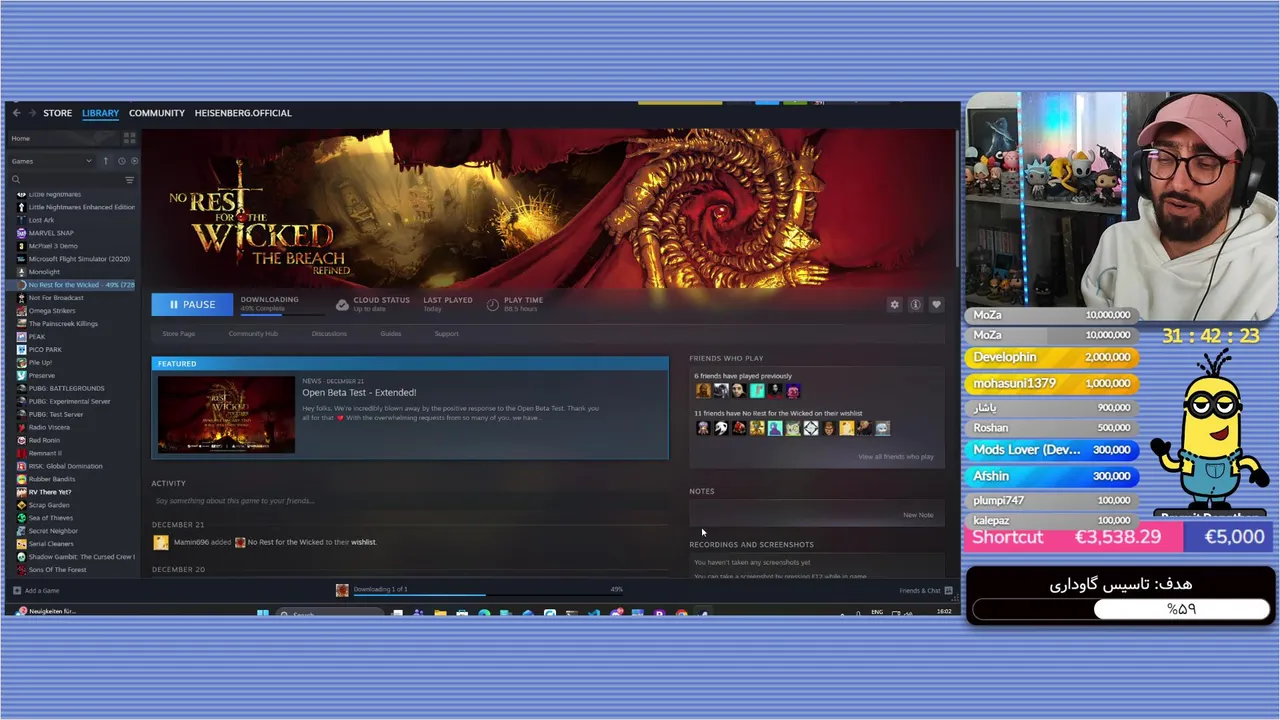Image resolution: width=1280 pixels, height=720 pixels.
Task: Add game to favorites heart icon
Action: [x=936, y=304]
